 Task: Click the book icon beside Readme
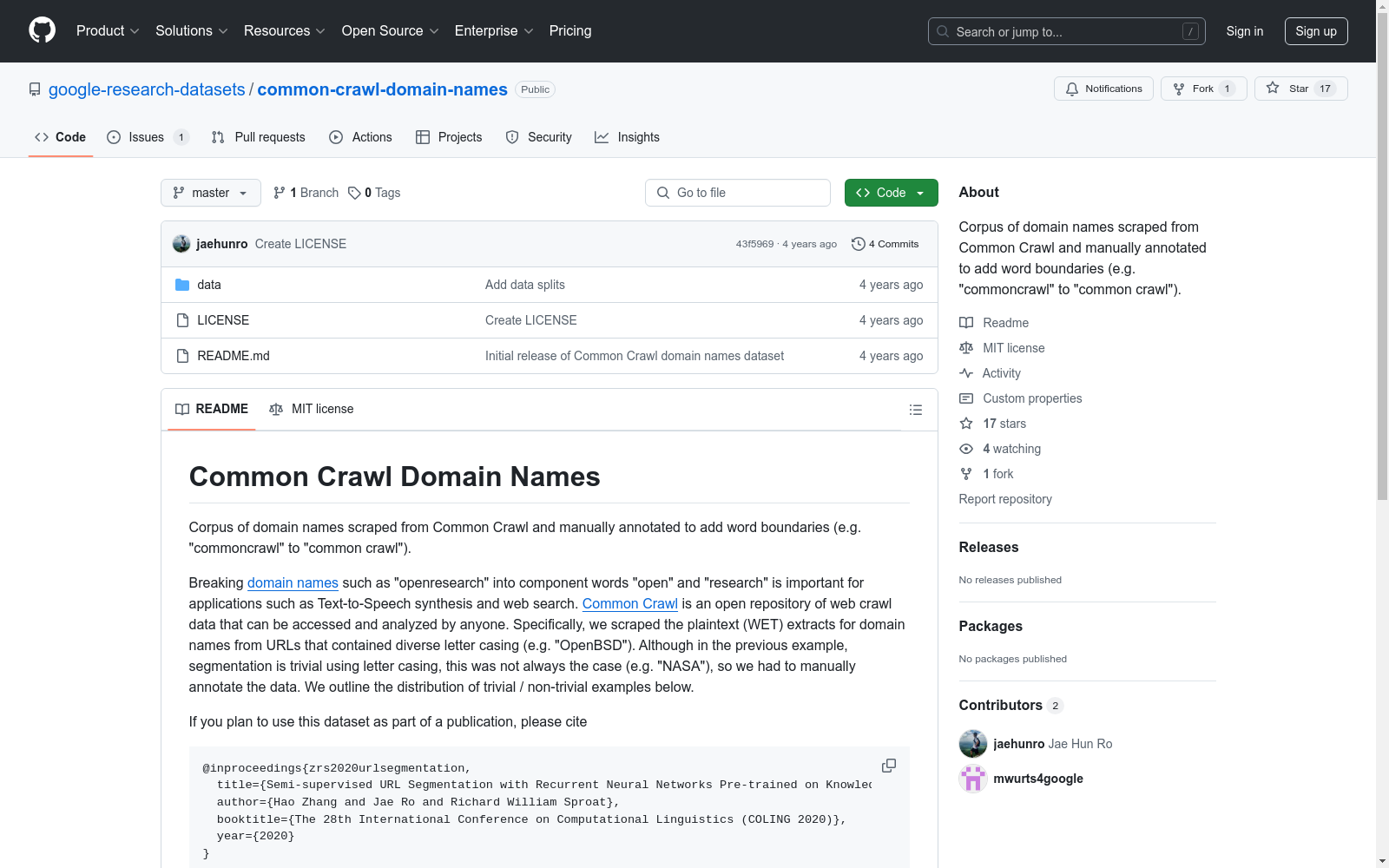pos(966,323)
